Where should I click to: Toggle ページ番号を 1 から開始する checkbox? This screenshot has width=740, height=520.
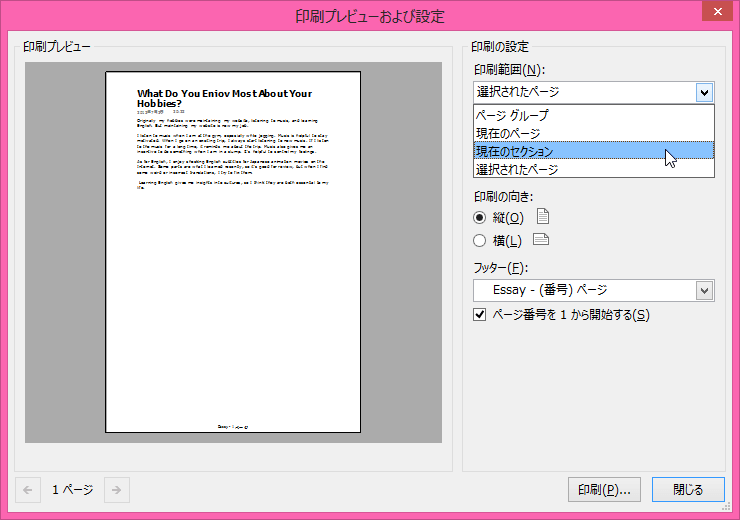point(479,314)
